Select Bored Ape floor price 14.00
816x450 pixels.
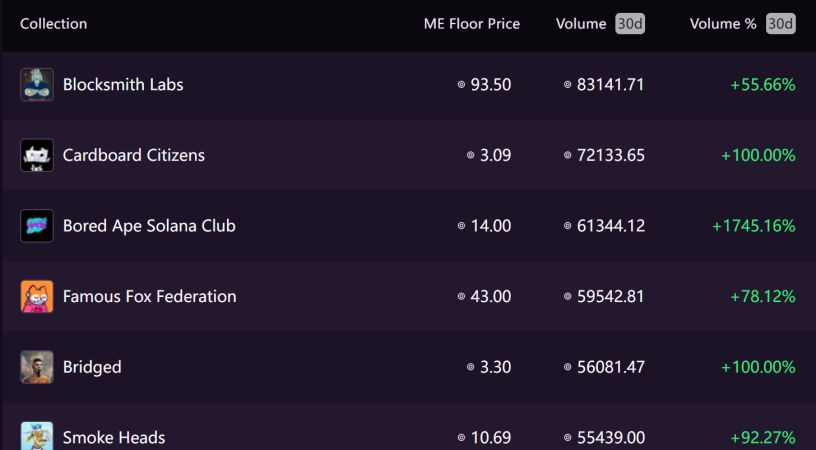click(491, 226)
